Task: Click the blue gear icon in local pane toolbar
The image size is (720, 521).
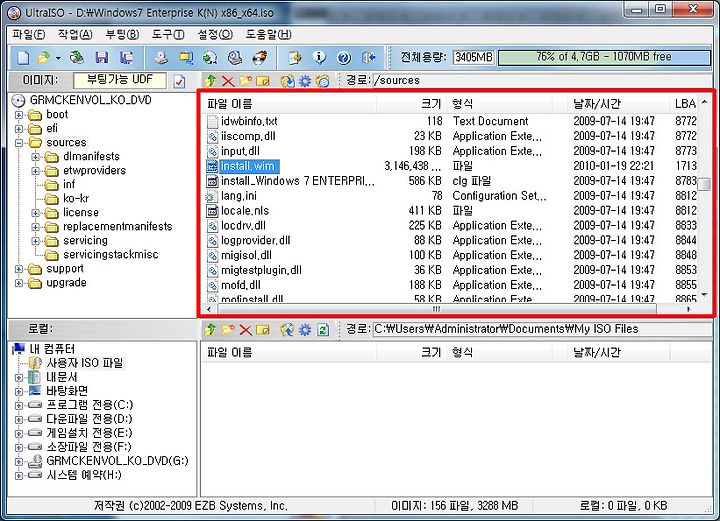Action: [x=305, y=330]
